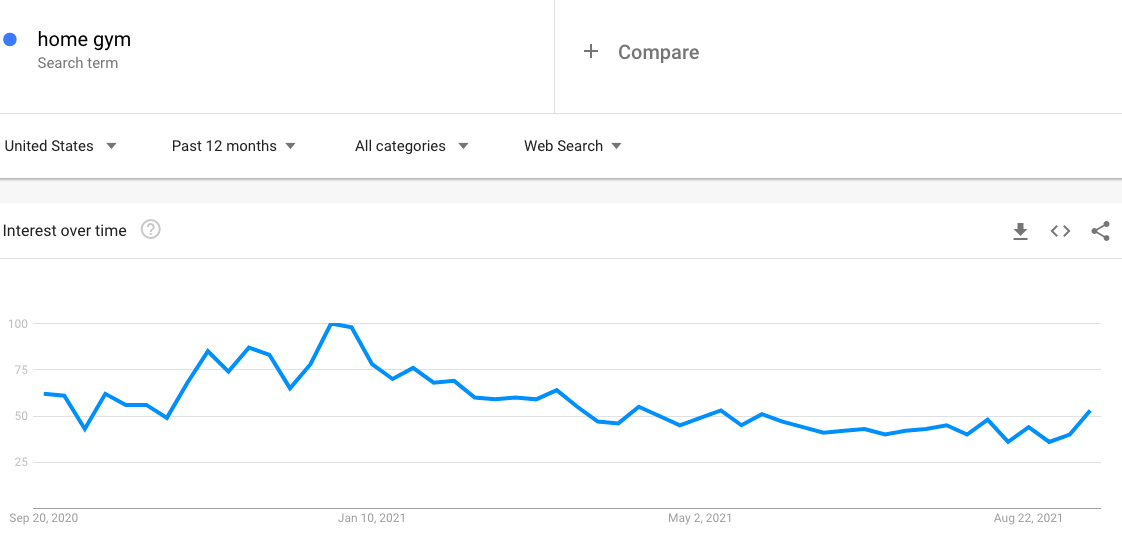Click the Jan 10, 2021 axis label
The height and width of the screenshot is (558, 1122).
click(371, 518)
